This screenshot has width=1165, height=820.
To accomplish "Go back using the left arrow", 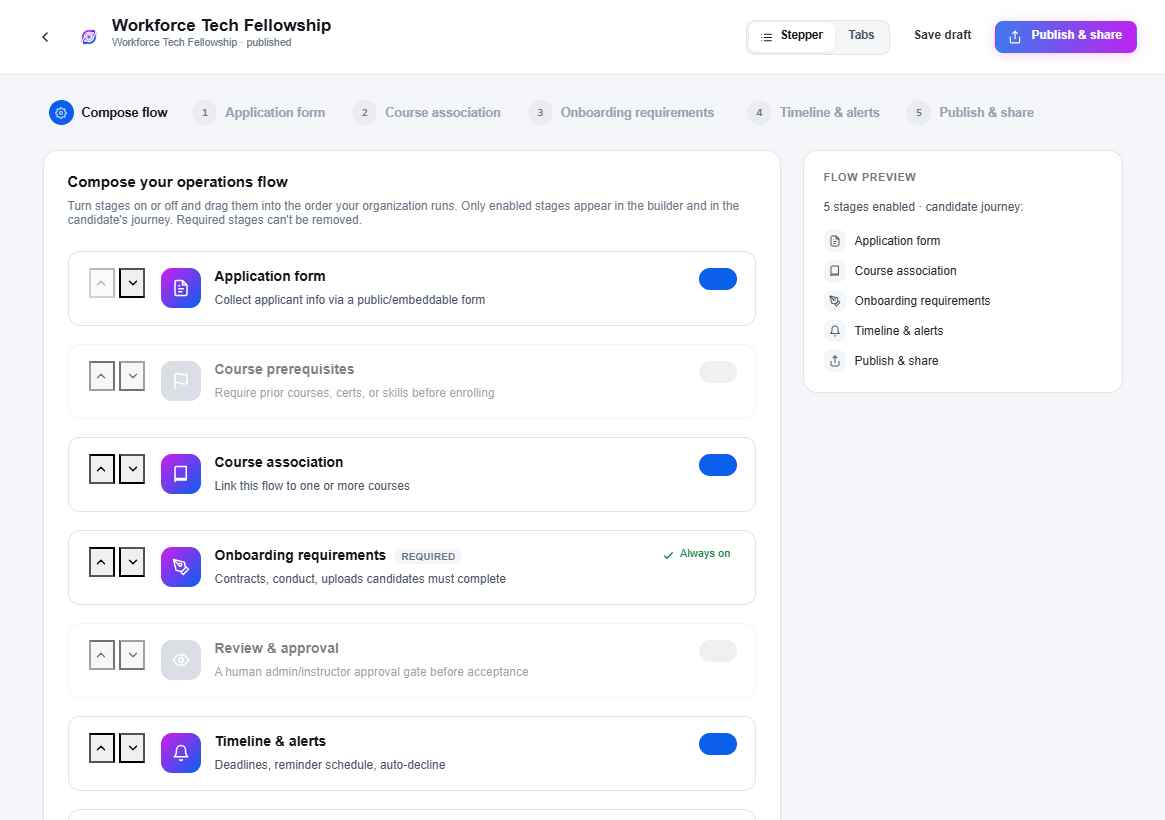I will 45,37.
